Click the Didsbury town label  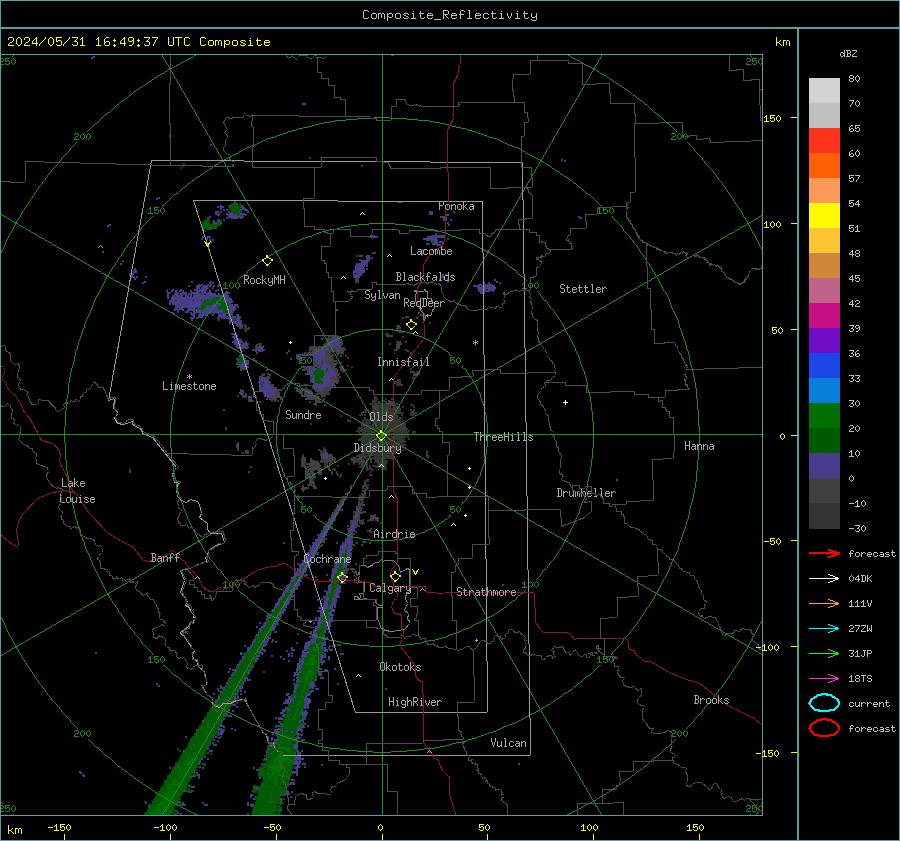pos(377,448)
